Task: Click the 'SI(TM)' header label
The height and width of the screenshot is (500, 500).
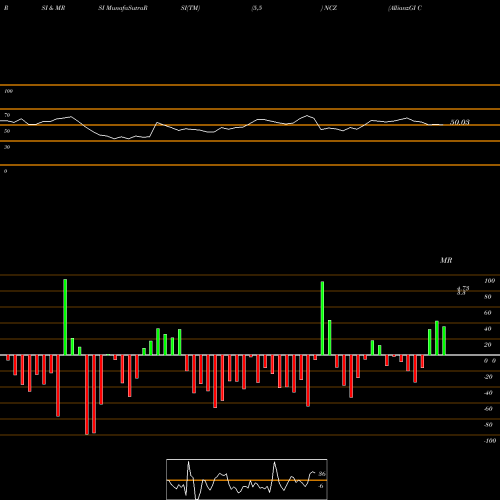Action: [x=190, y=8]
